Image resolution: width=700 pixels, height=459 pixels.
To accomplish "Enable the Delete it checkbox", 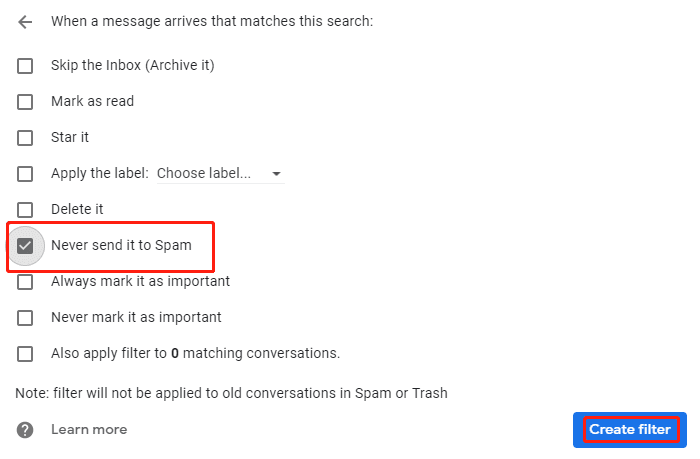I will (x=25, y=209).
